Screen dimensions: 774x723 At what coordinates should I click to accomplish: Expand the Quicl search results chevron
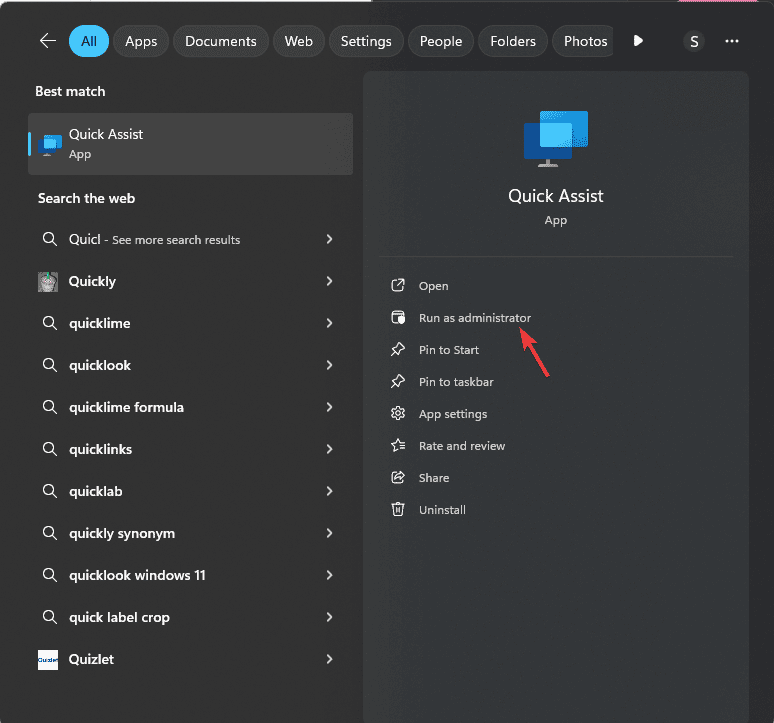(329, 239)
